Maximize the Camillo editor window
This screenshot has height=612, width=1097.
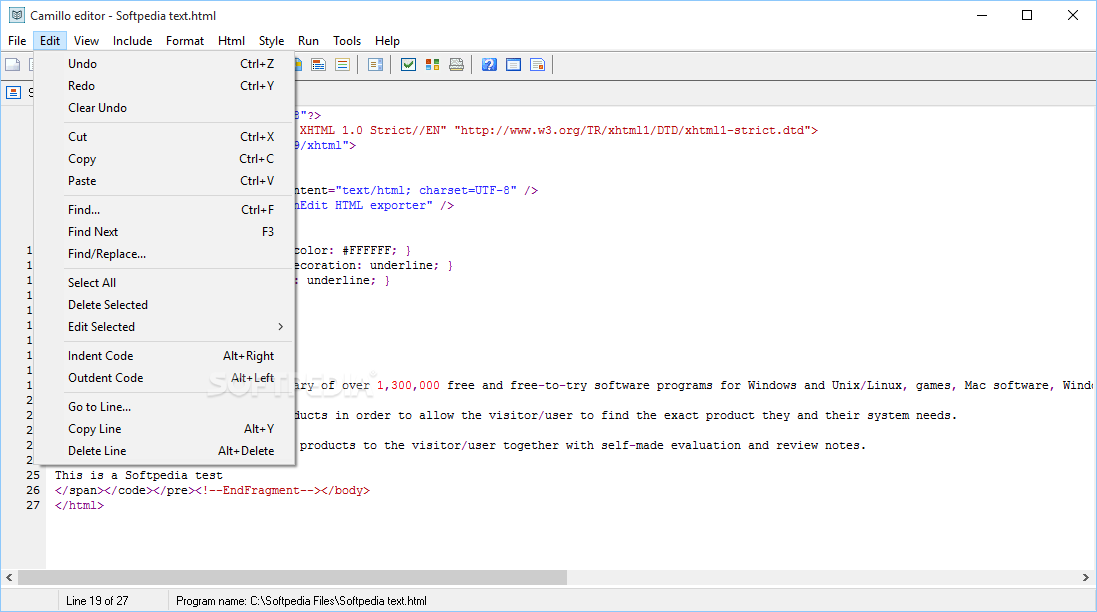pyautogui.click(x=1027, y=15)
